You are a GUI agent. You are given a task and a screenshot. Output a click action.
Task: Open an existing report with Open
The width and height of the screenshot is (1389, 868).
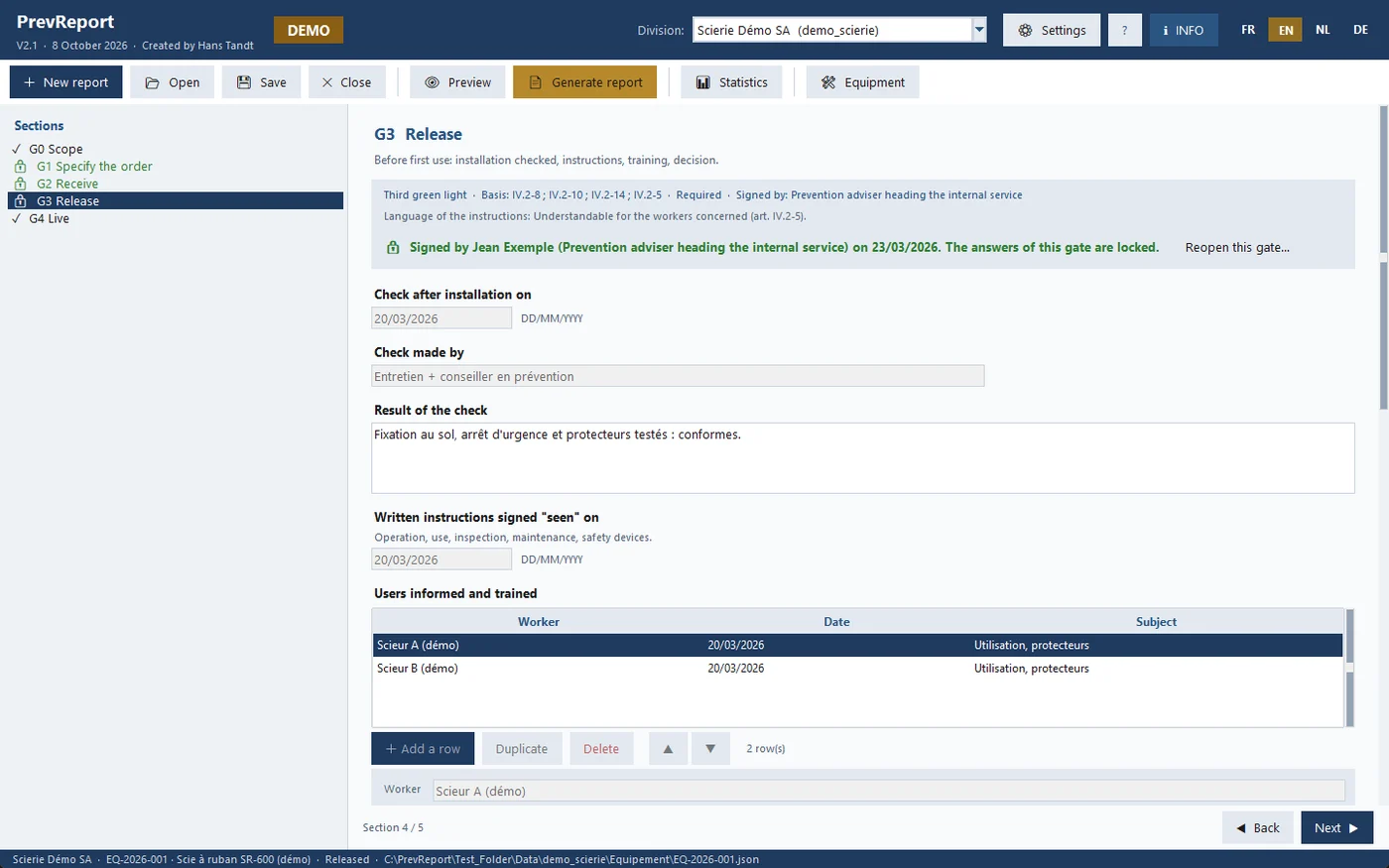coord(172,82)
